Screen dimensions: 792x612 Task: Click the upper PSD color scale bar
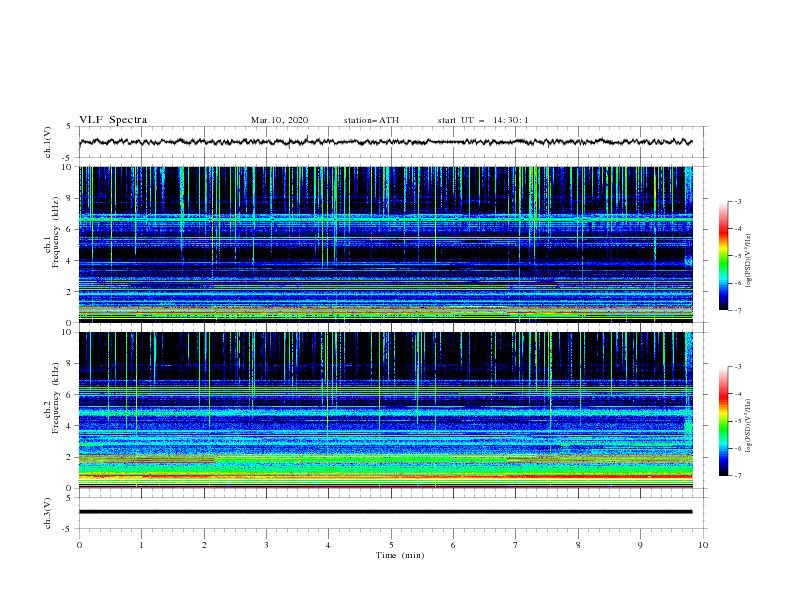coord(723,256)
